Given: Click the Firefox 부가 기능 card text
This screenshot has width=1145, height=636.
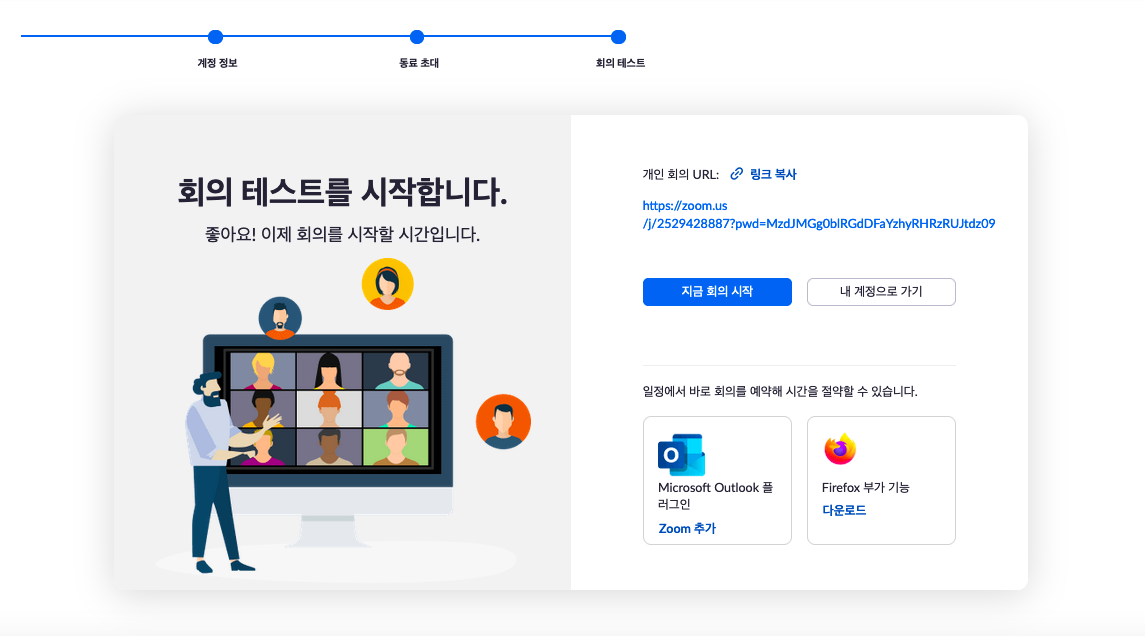Looking at the screenshot, I should point(865,487).
